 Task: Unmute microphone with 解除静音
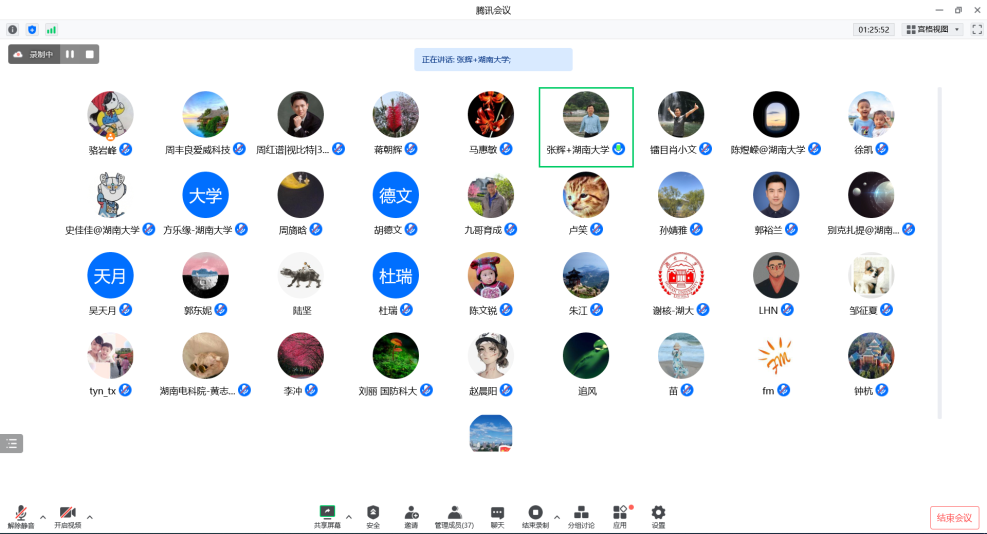point(21,516)
